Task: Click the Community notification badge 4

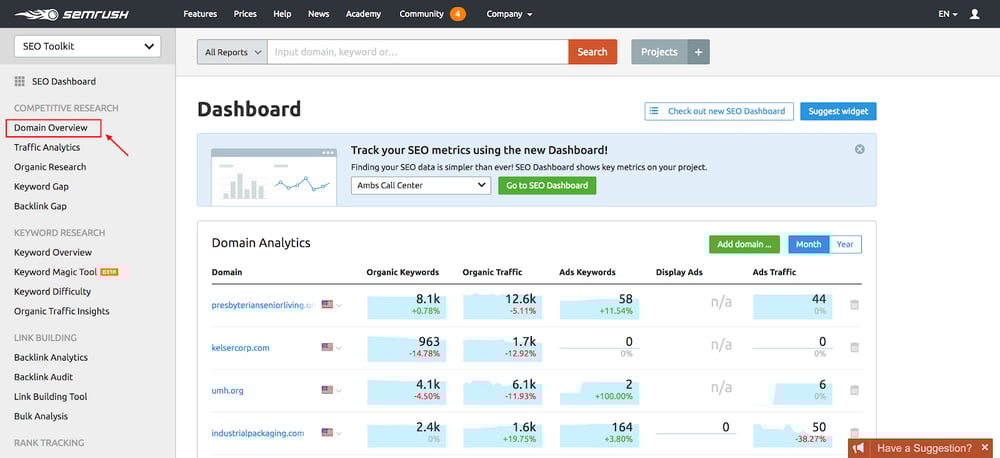Action: (457, 13)
